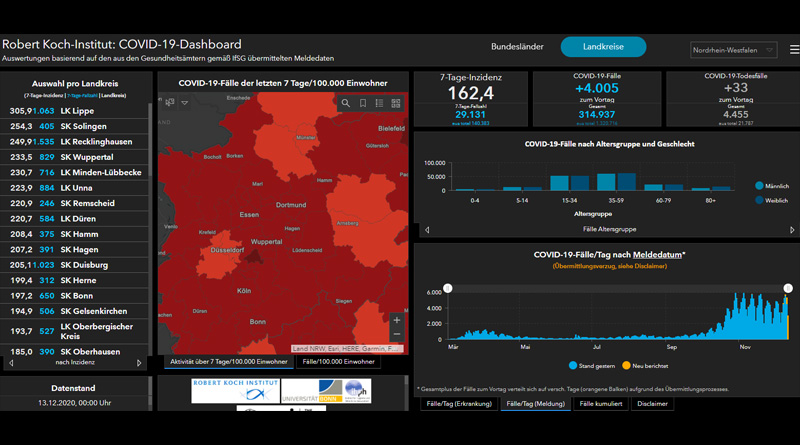Open the map search tool

click(346, 103)
